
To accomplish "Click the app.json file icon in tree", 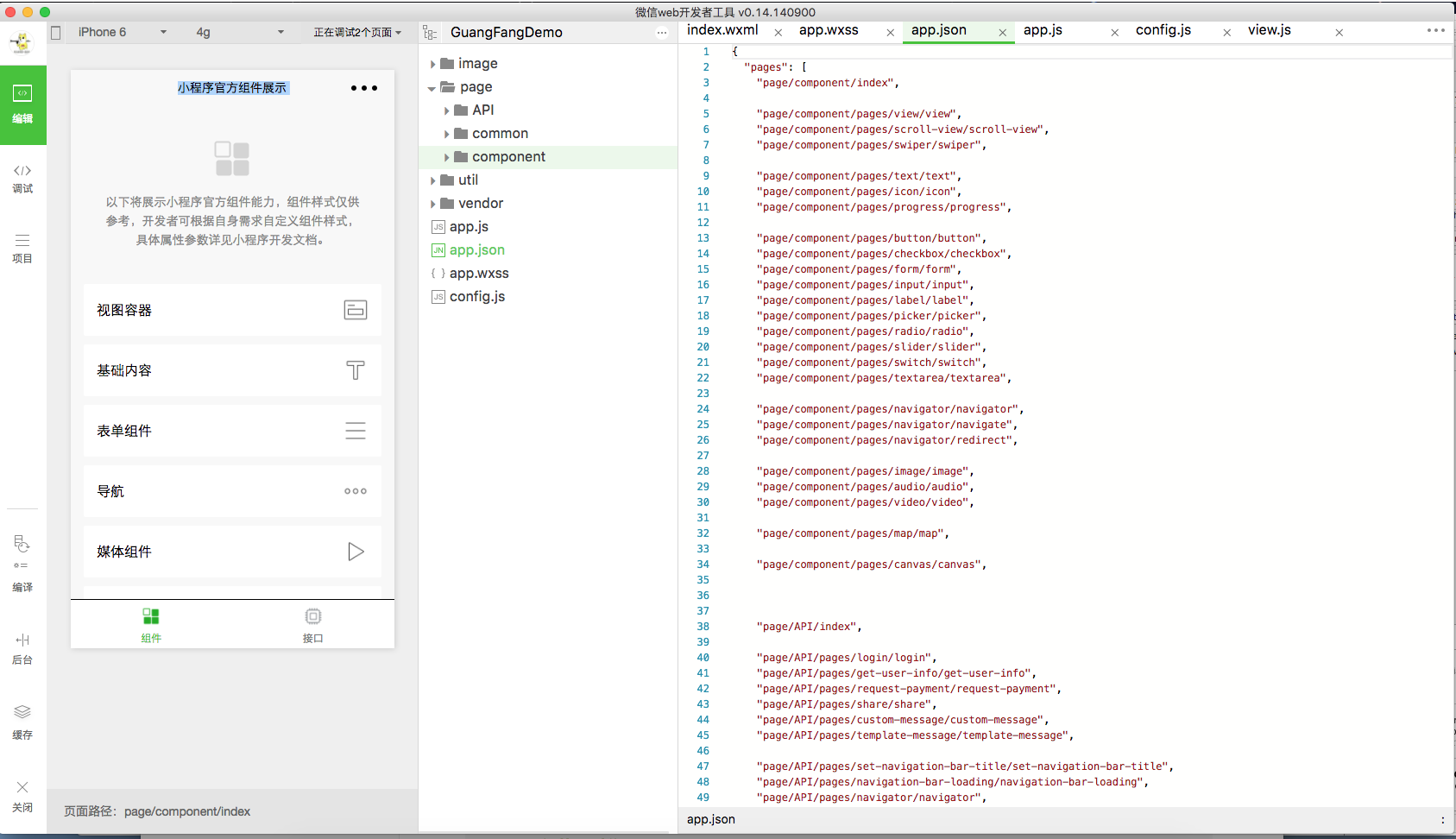I will (x=438, y=250).
